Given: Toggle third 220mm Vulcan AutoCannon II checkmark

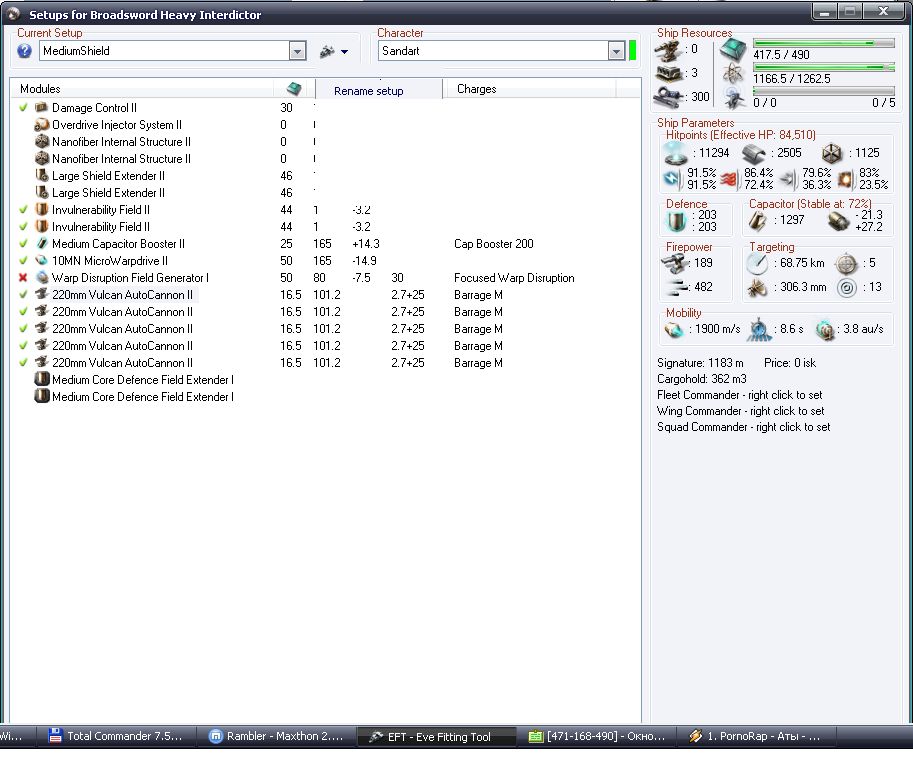Looking at the screenshot, I should (x=23, y=328).
